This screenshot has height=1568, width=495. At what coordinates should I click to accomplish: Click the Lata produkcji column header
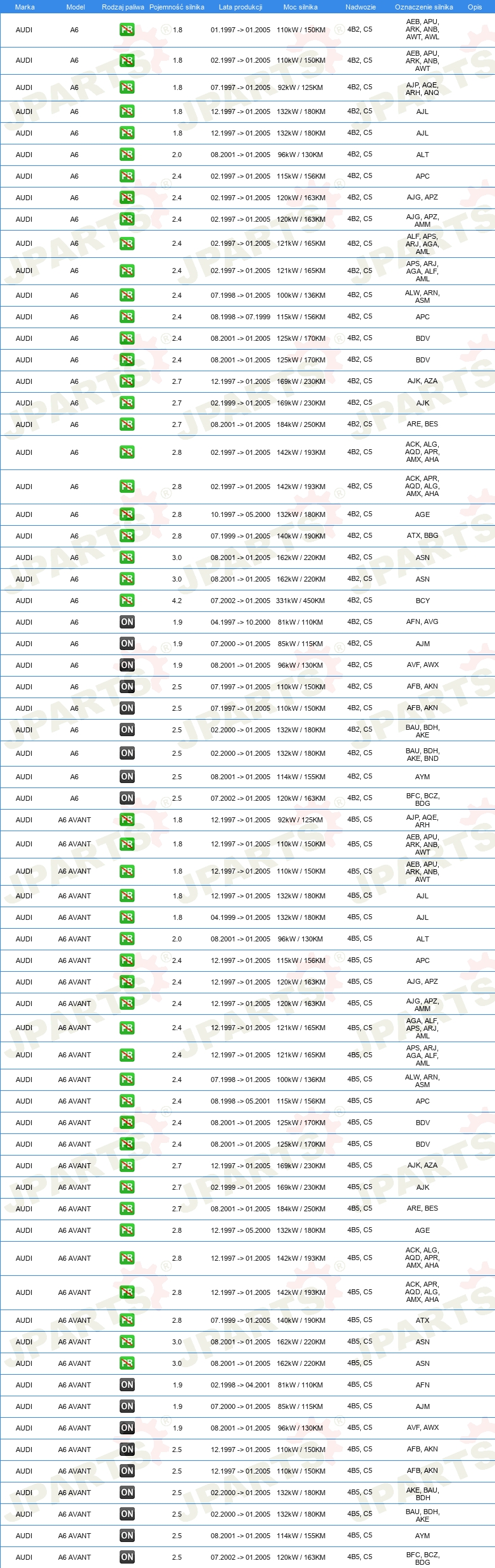[241, 7]
